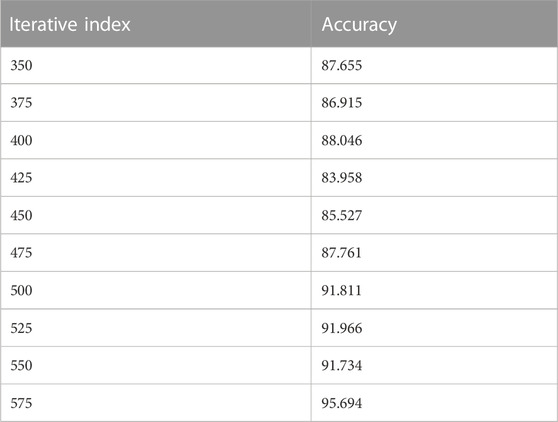Viewport: 558px width, 422px height.
Task: Select the accuracy value 87.761
Action: coord(341,253)
